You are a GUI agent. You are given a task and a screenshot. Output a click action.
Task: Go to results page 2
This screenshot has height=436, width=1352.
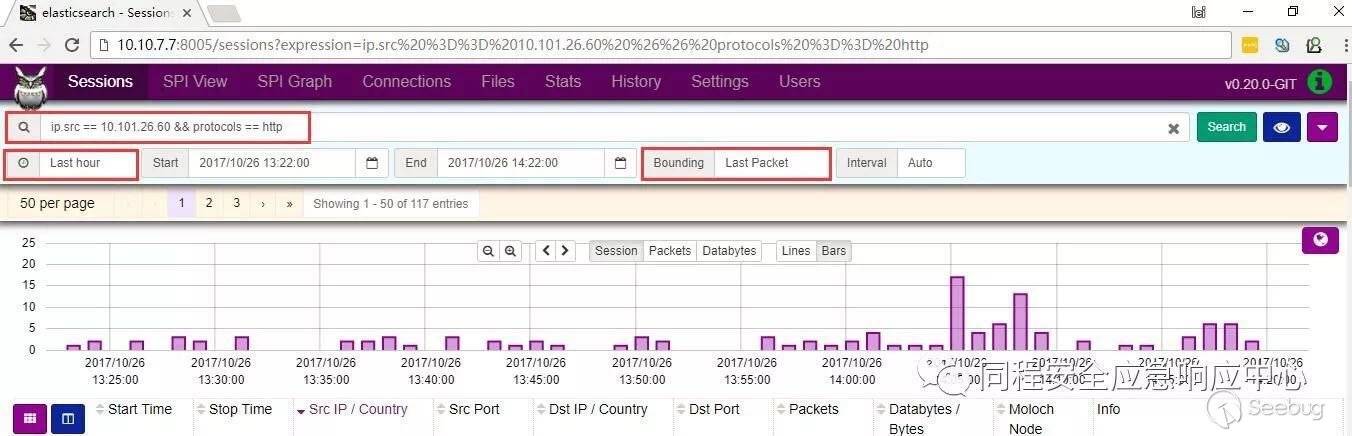click(208, 203)
